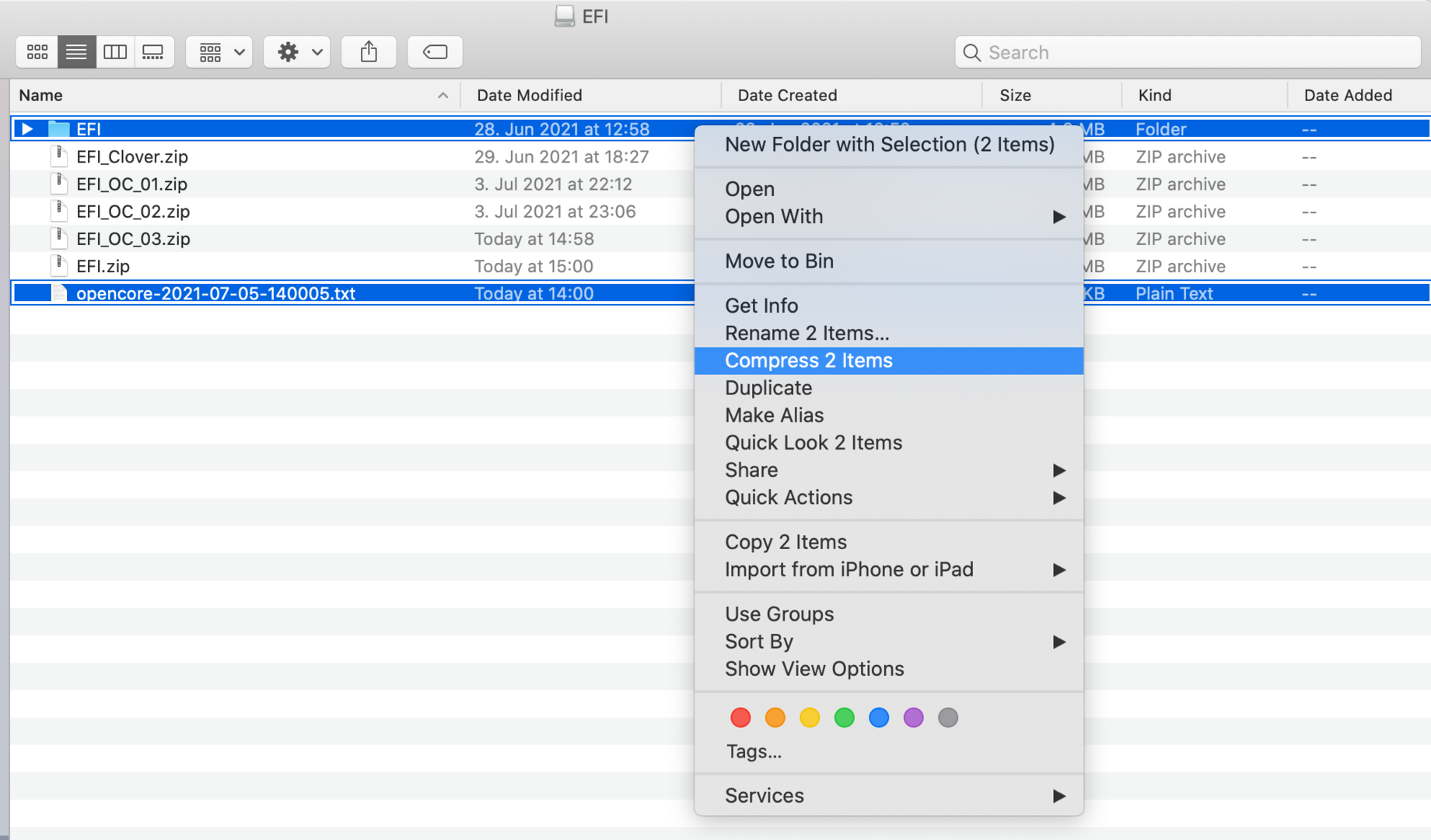Open the group-by arrangement dropdown
1431x840 pixels.
coord(219,52)
